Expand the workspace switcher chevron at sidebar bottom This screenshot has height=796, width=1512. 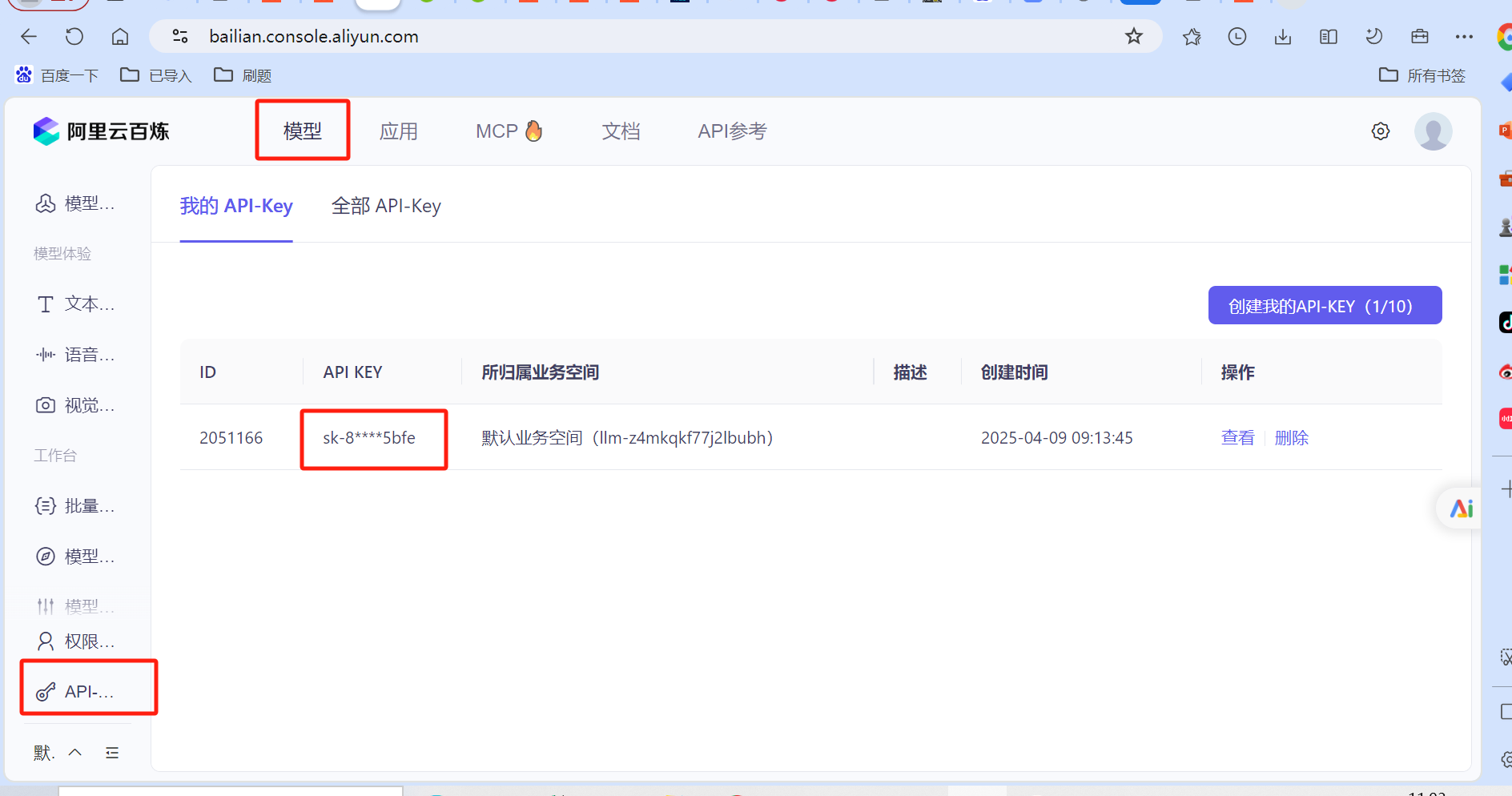[75, 752]
